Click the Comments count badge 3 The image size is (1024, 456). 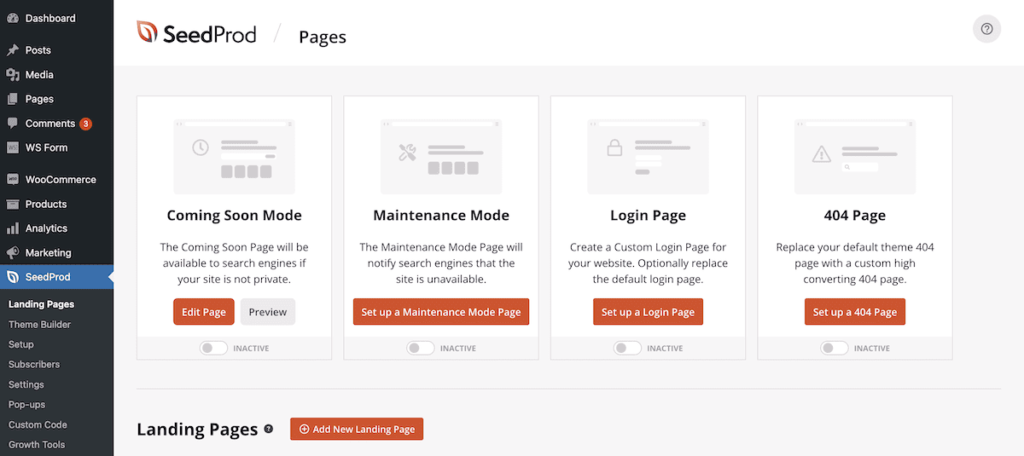[86, 123]
